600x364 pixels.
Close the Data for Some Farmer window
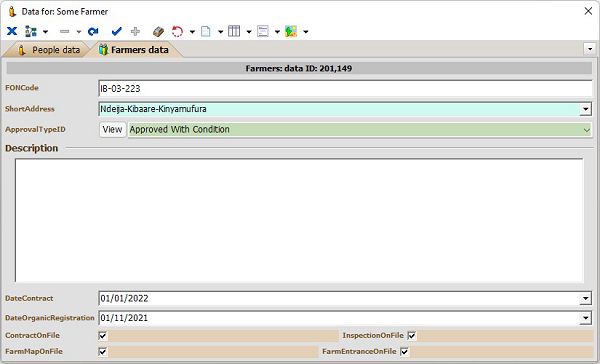click(589, 11)
